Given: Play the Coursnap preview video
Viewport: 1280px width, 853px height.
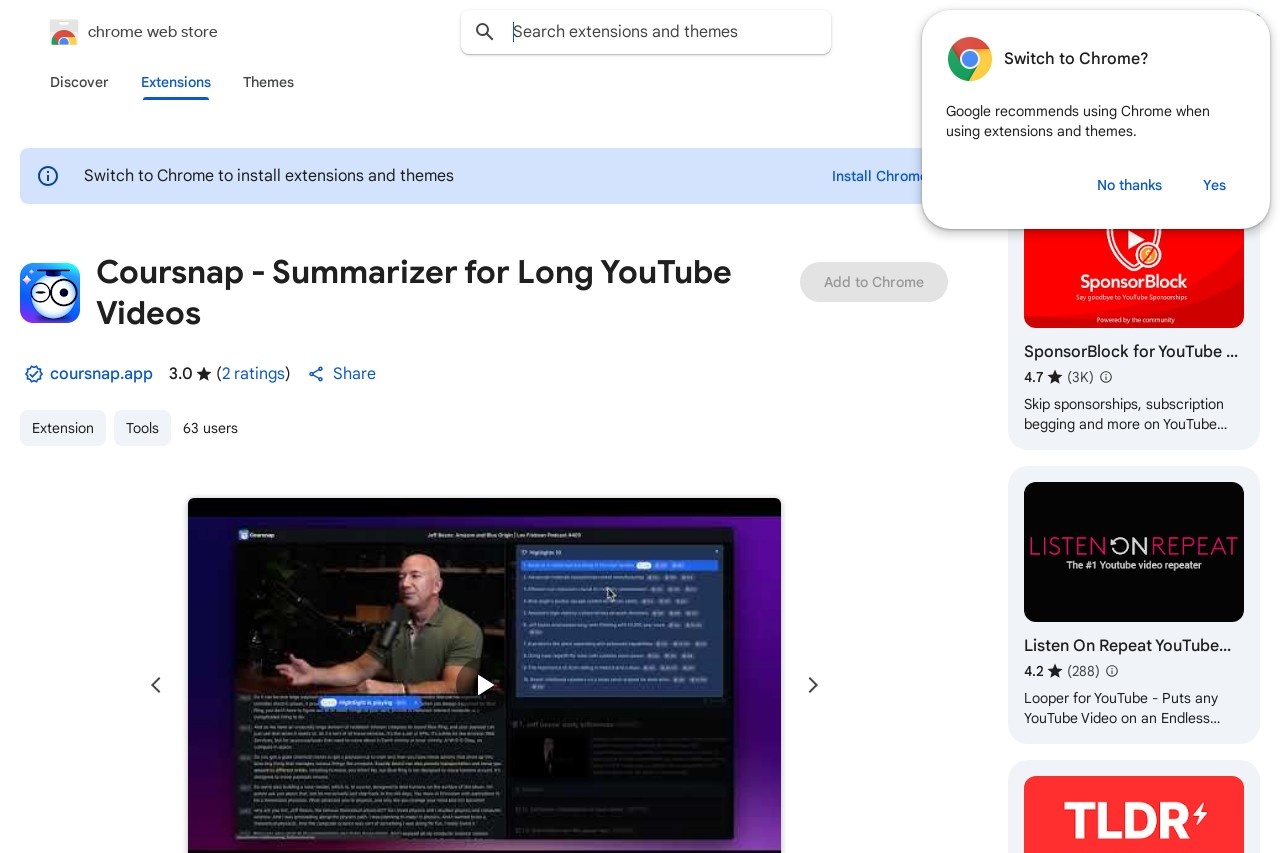Looking at the screenshot, I should pyautogui.click(x=485, y=685).
